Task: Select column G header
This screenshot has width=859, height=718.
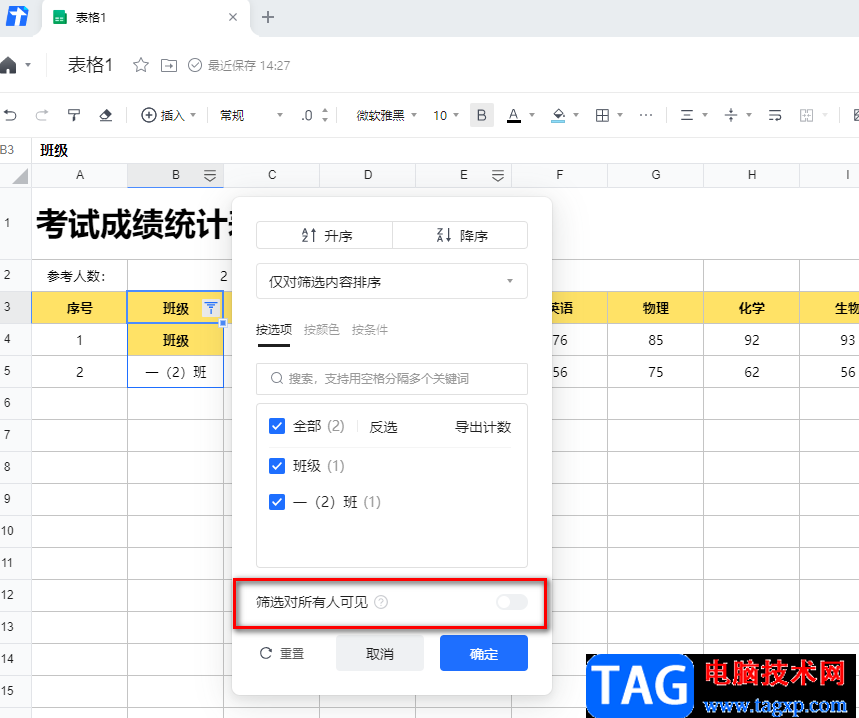Action: [656, 175]
